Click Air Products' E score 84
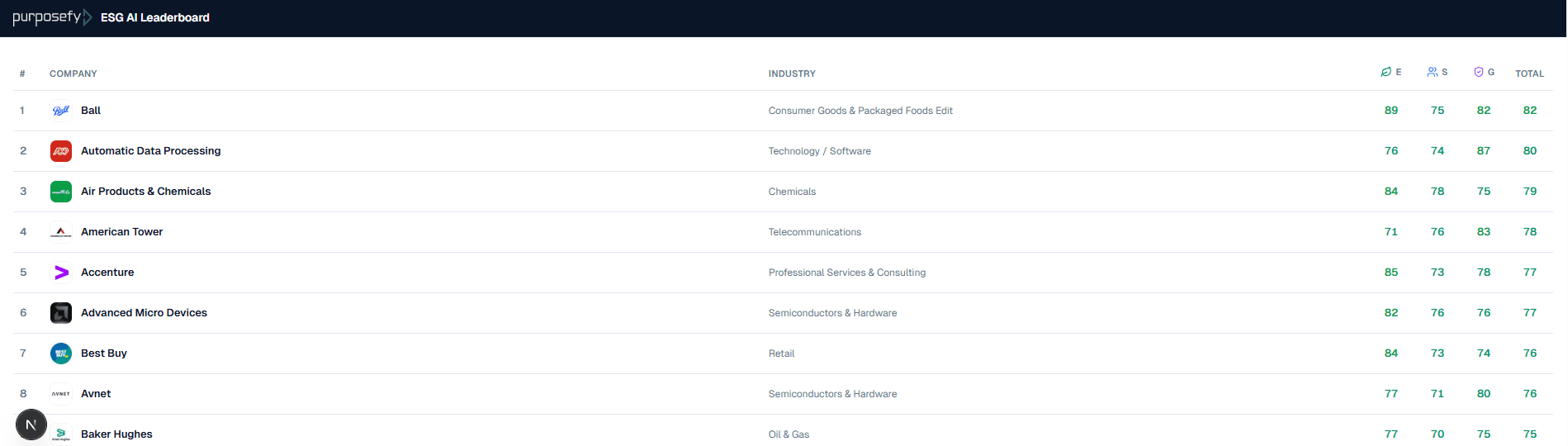 [x=1391, y=192]
